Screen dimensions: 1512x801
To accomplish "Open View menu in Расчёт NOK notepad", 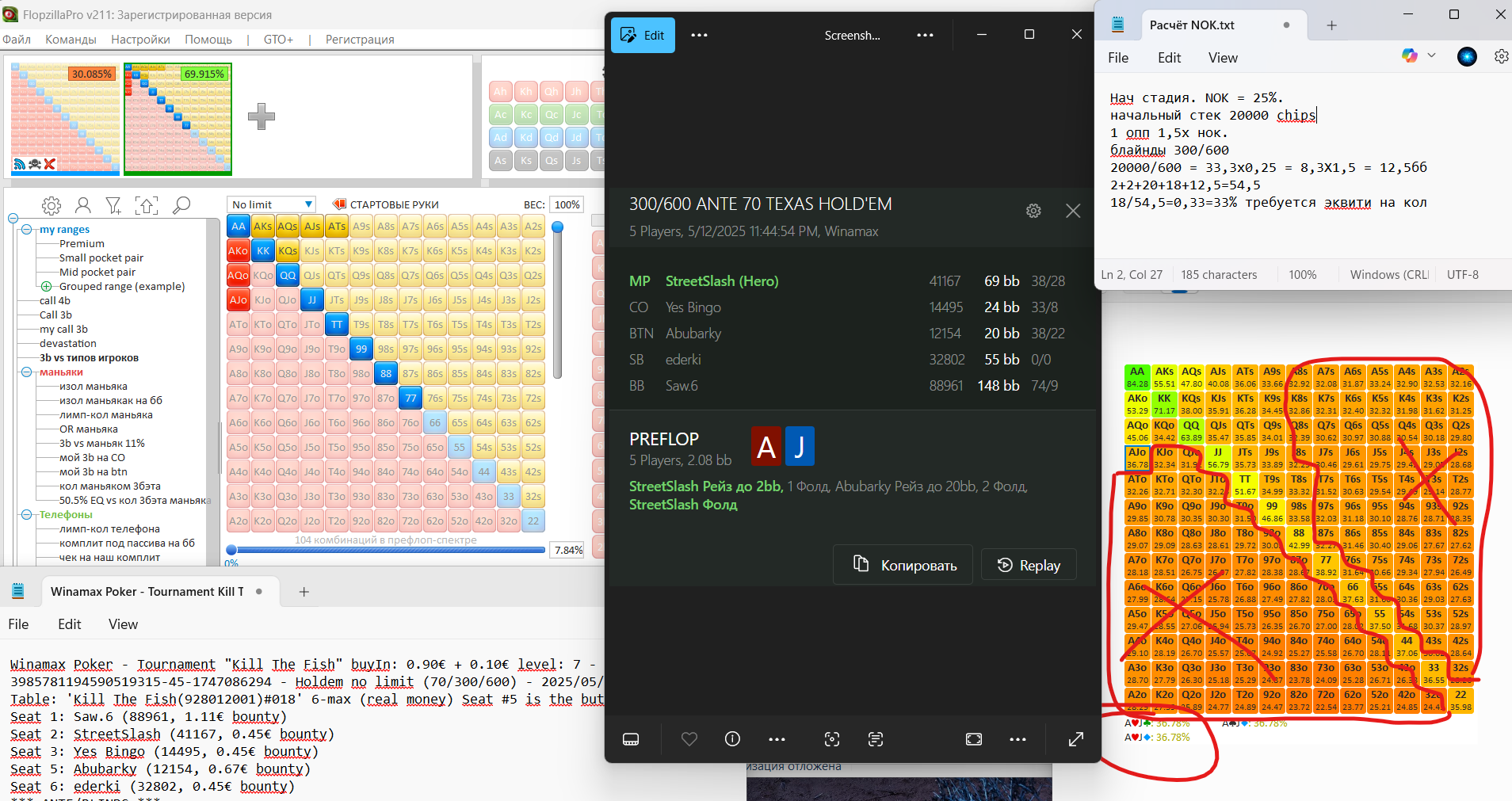I will point(1223,58).
